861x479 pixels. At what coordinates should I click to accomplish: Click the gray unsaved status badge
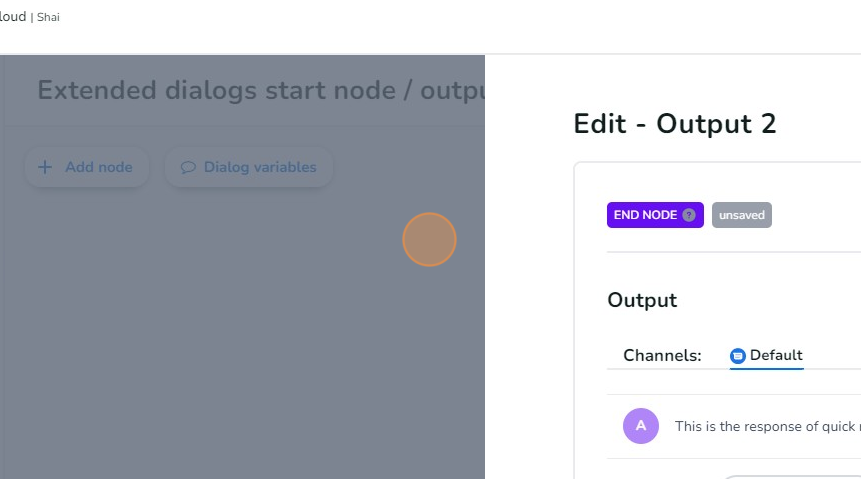tap(741, 215)
